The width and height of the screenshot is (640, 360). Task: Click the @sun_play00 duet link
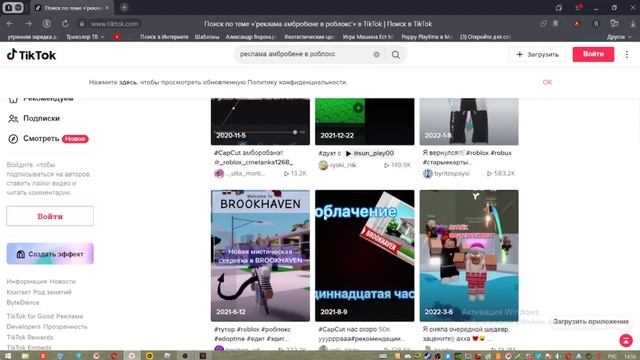tap(369, 153)
